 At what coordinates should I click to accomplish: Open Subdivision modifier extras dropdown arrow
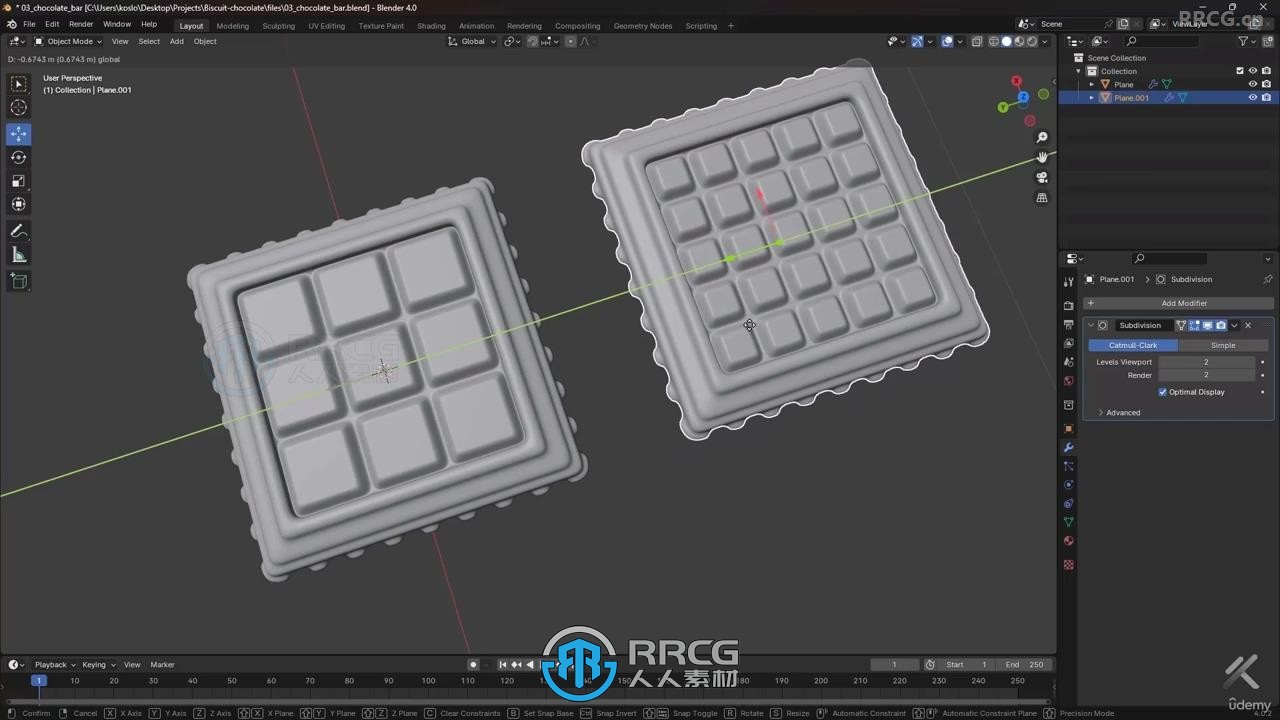[1234, 325]
